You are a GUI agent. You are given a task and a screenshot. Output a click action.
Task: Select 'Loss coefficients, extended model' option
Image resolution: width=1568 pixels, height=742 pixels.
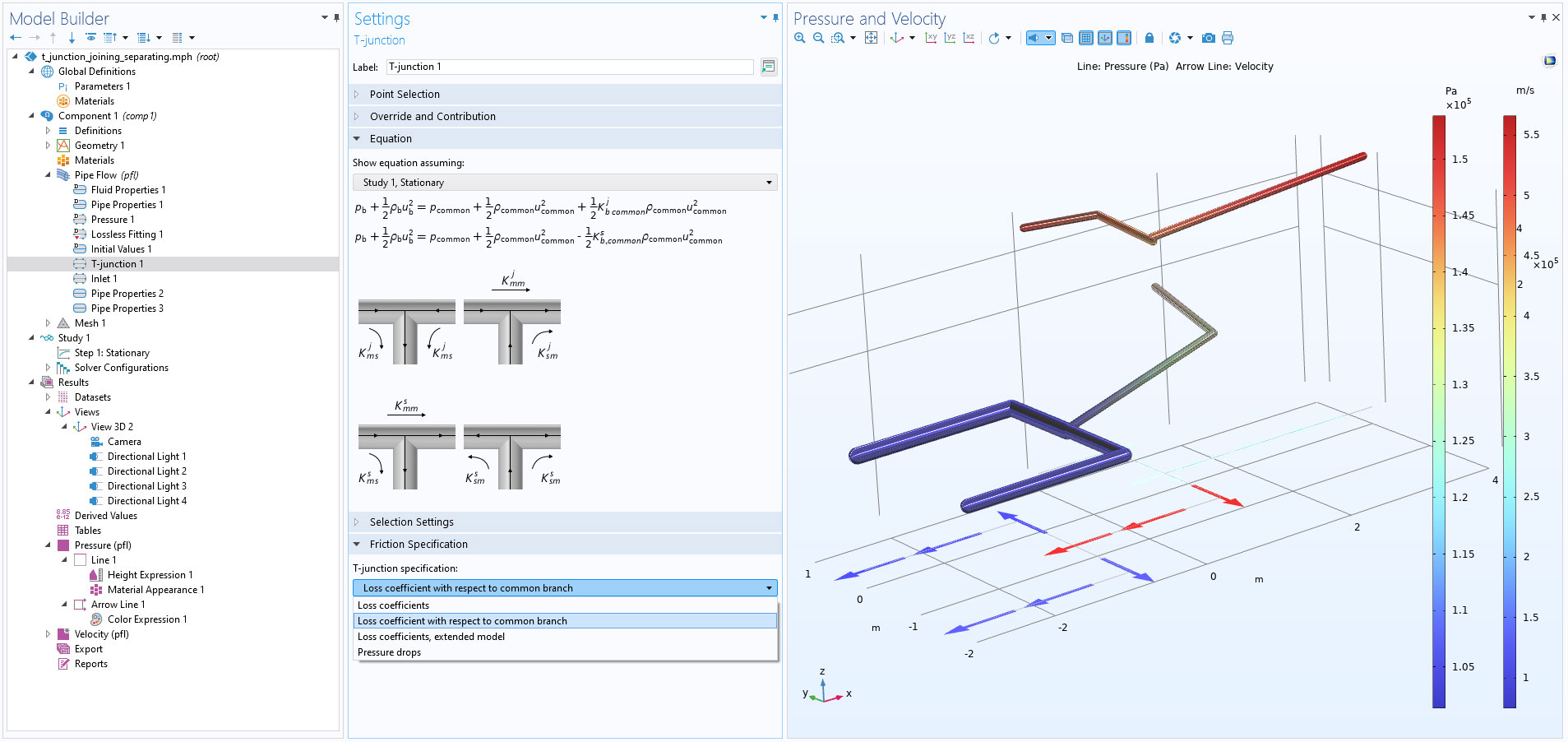pyautogui.click(x=431, y=637)
